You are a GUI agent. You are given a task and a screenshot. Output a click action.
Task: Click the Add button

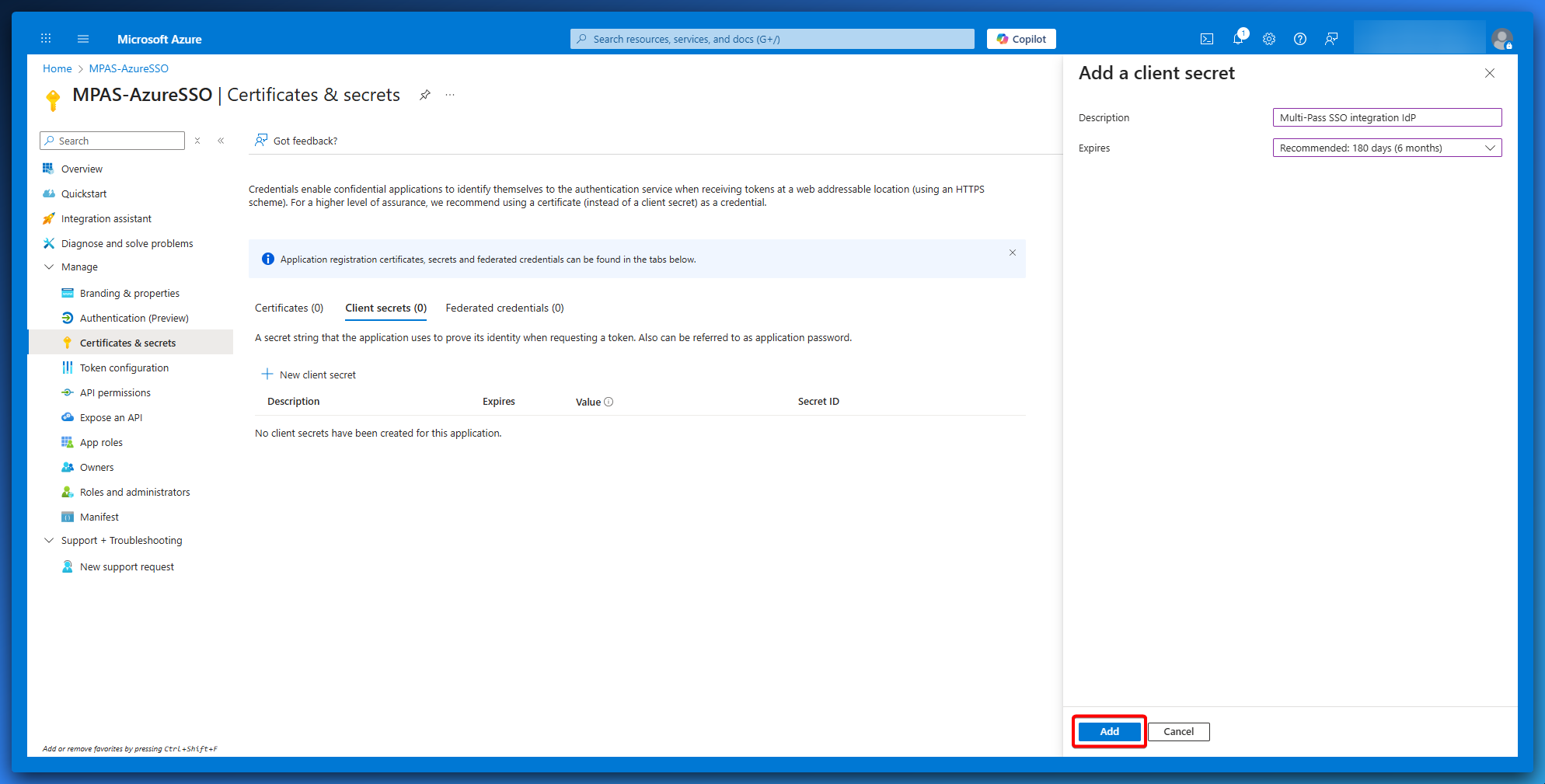pyautogui.click(x=1109, y=731)
